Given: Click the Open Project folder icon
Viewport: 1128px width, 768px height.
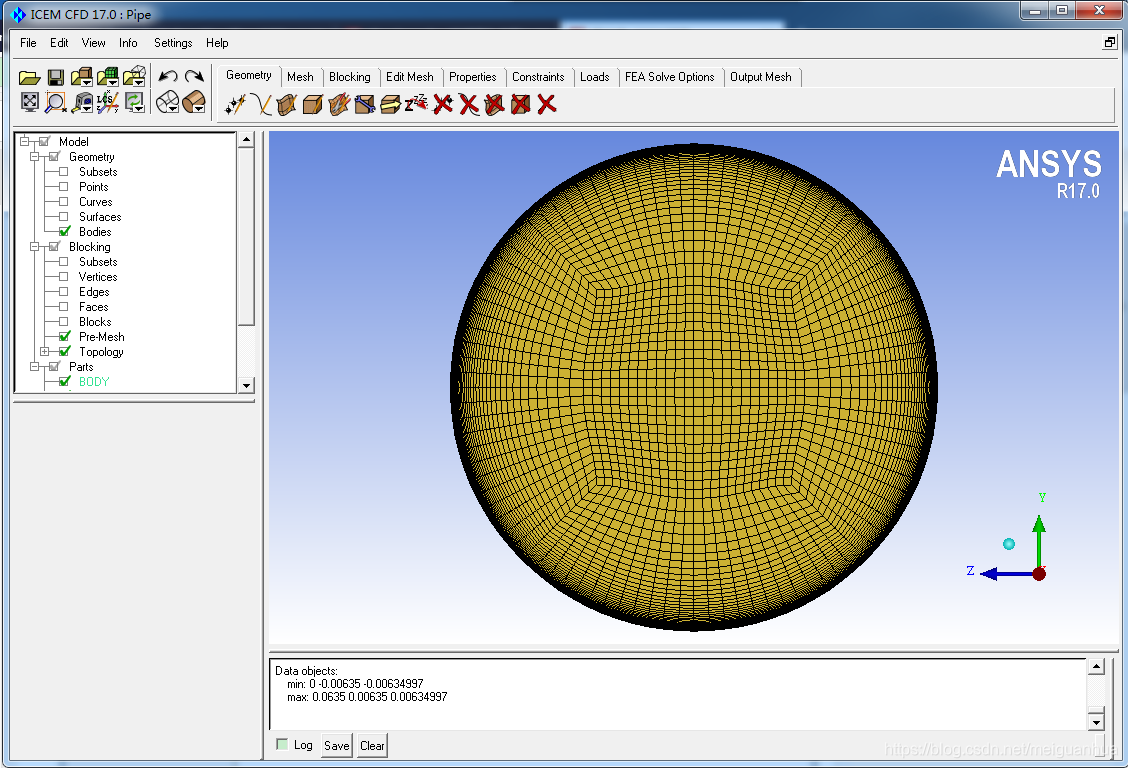Looking at the screenshot, I should [29, 77].
